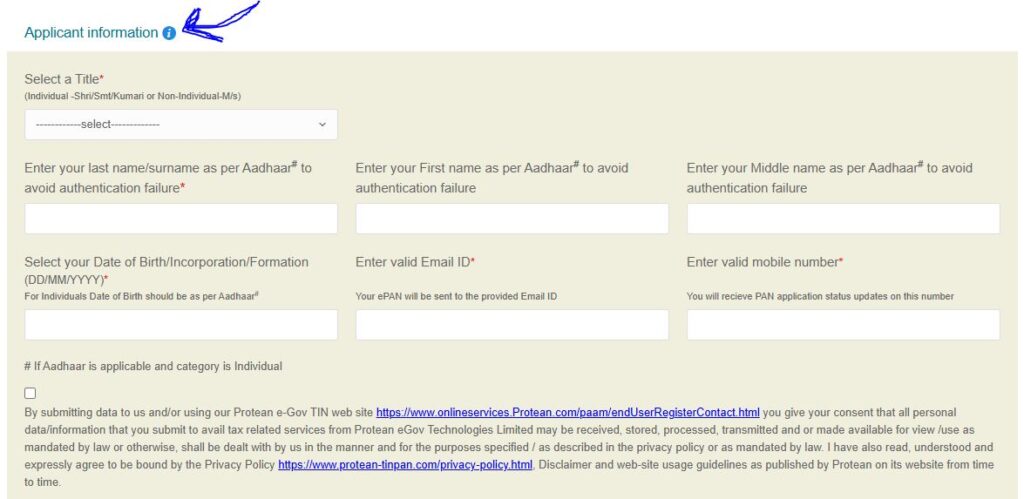Click into the First name input box
The height and width of the screenshot is (499, 1024).
tap(512, 219)
